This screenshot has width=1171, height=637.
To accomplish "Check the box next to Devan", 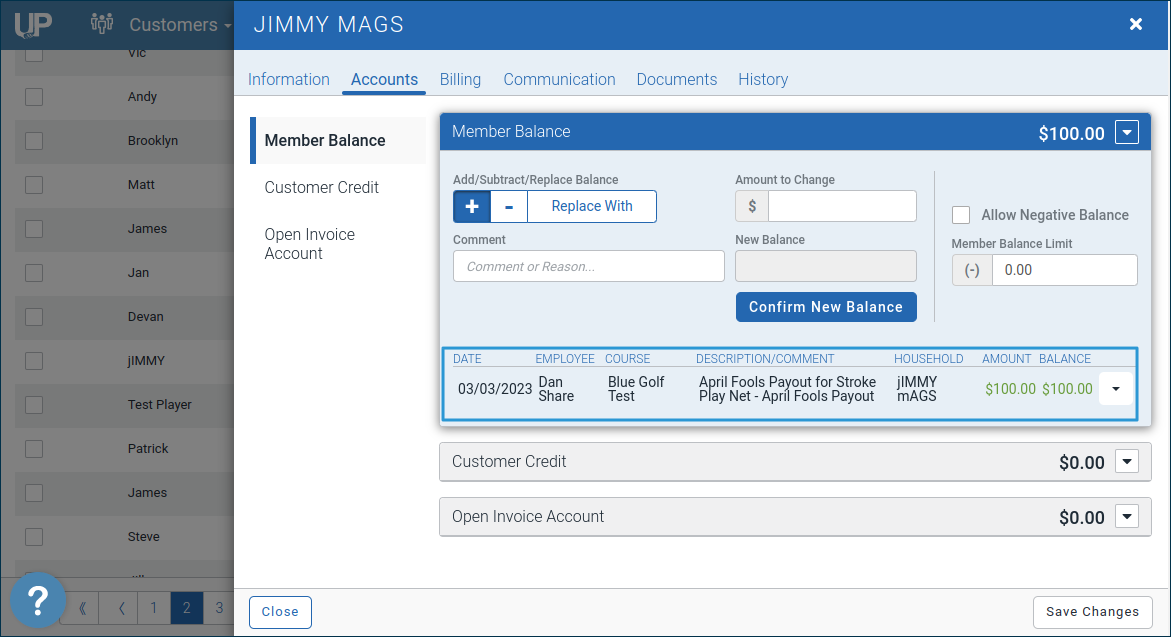I will point(34,317).
